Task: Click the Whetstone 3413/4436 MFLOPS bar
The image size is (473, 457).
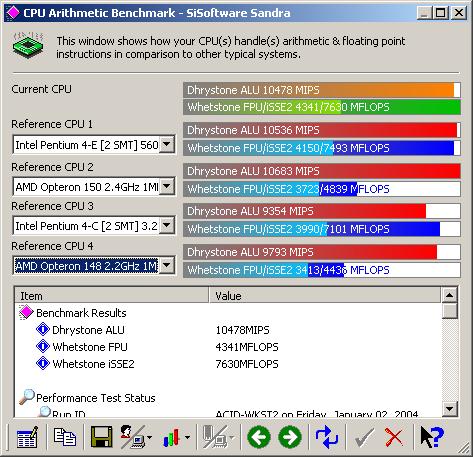Action: [x=322, y=270]
